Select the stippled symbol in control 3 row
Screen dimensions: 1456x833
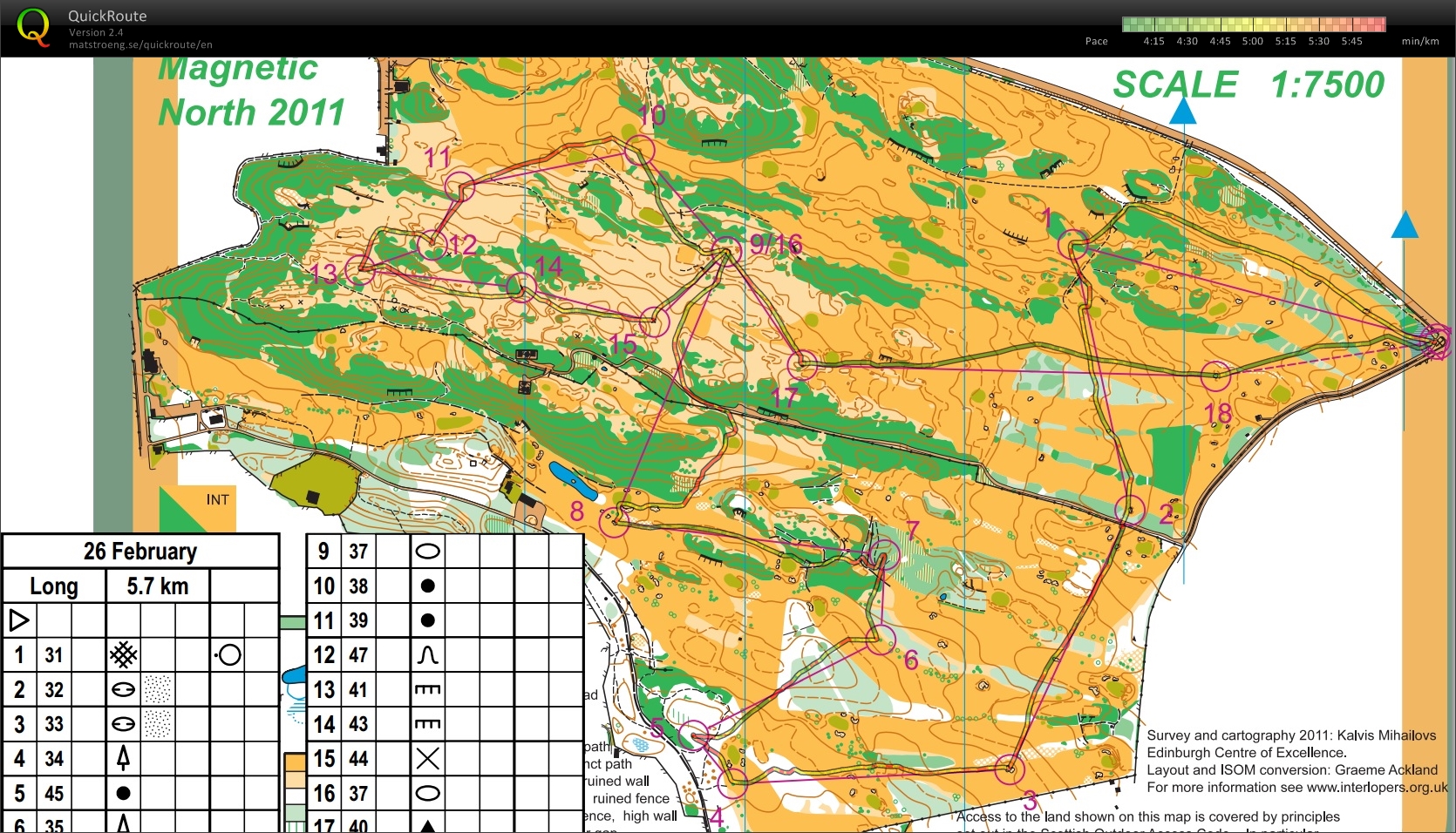point(158,724)
